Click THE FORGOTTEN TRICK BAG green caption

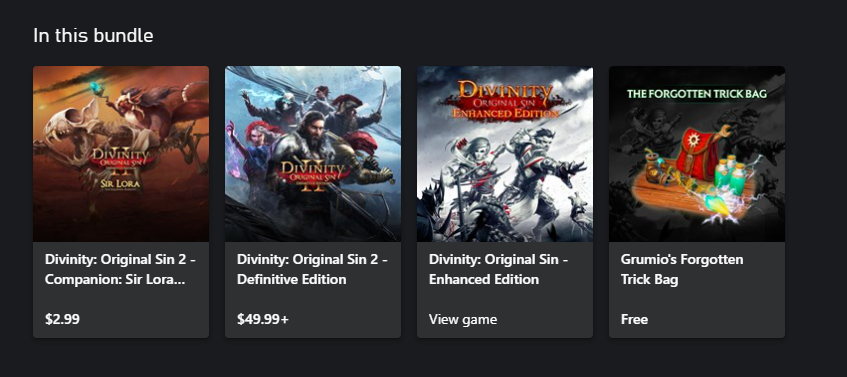click(697, 94)
